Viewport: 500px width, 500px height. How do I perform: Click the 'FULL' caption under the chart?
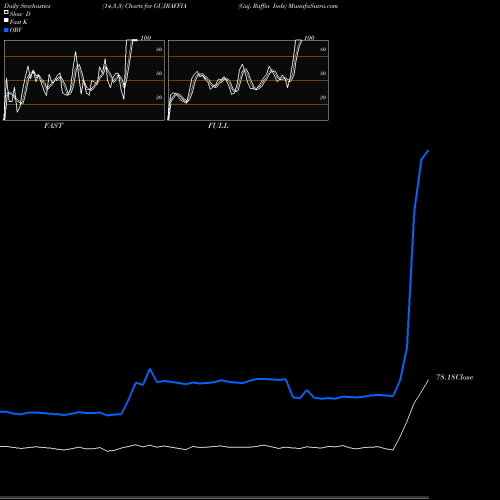[218, 126]
